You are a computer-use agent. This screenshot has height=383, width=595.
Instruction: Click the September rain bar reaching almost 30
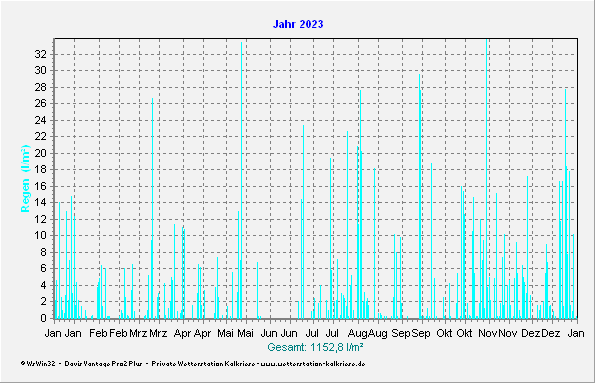point(419,196)
